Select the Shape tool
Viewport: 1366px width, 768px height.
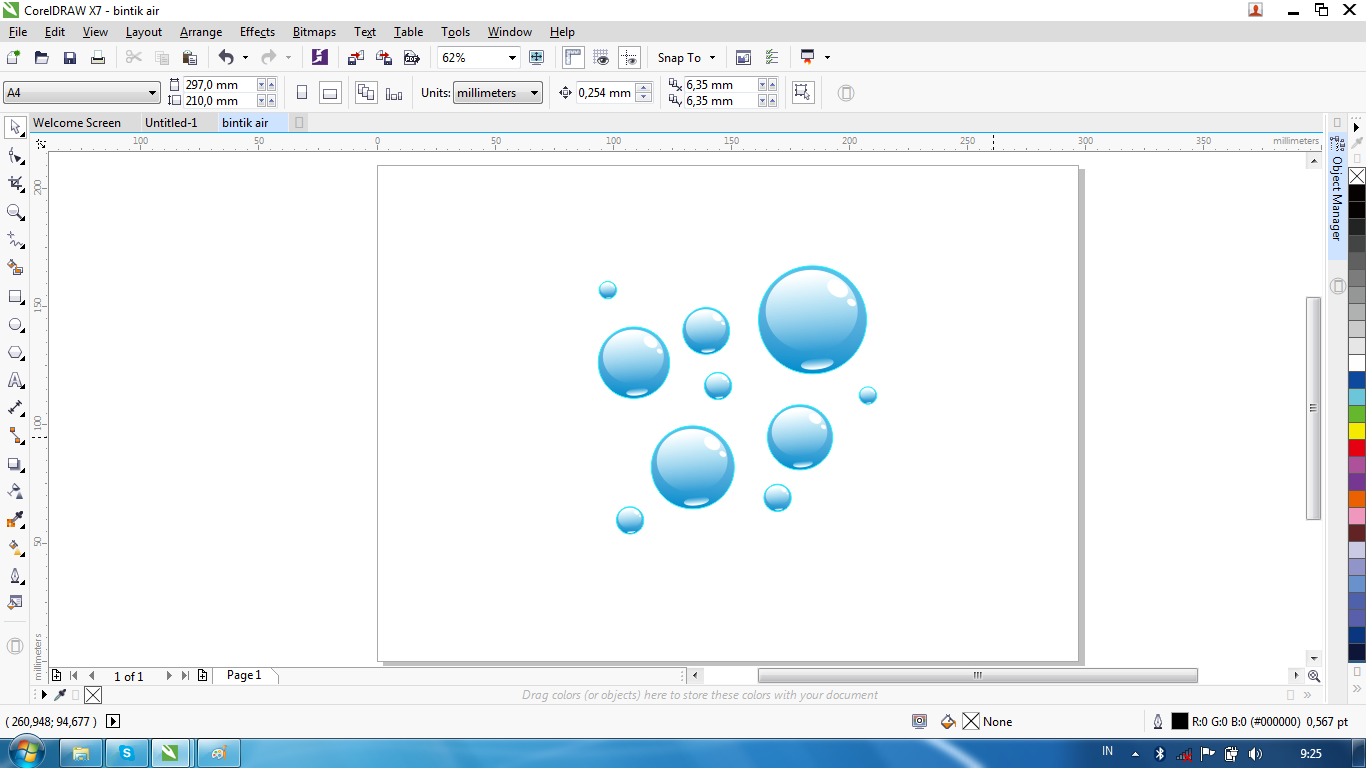14,156
